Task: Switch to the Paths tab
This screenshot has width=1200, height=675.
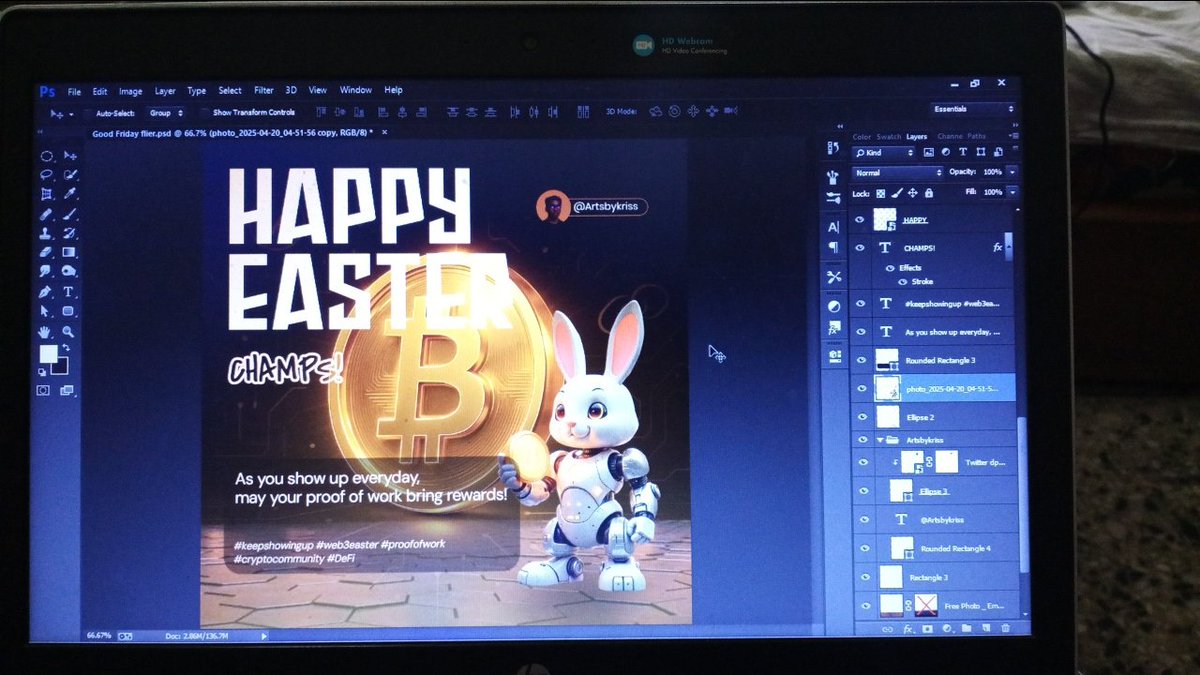Action: (977, 137)
